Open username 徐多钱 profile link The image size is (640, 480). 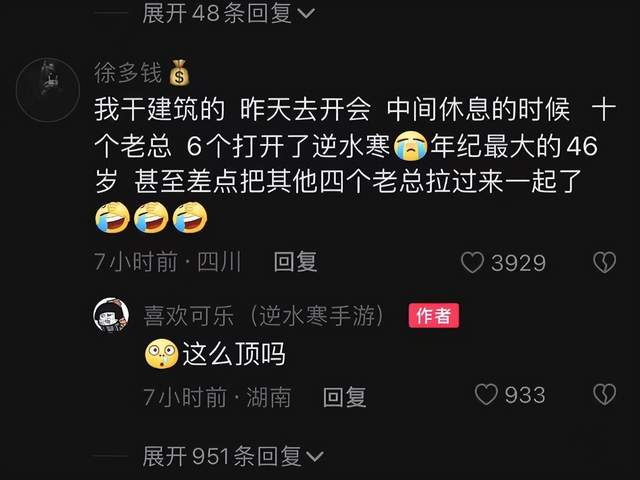(128, 73)
